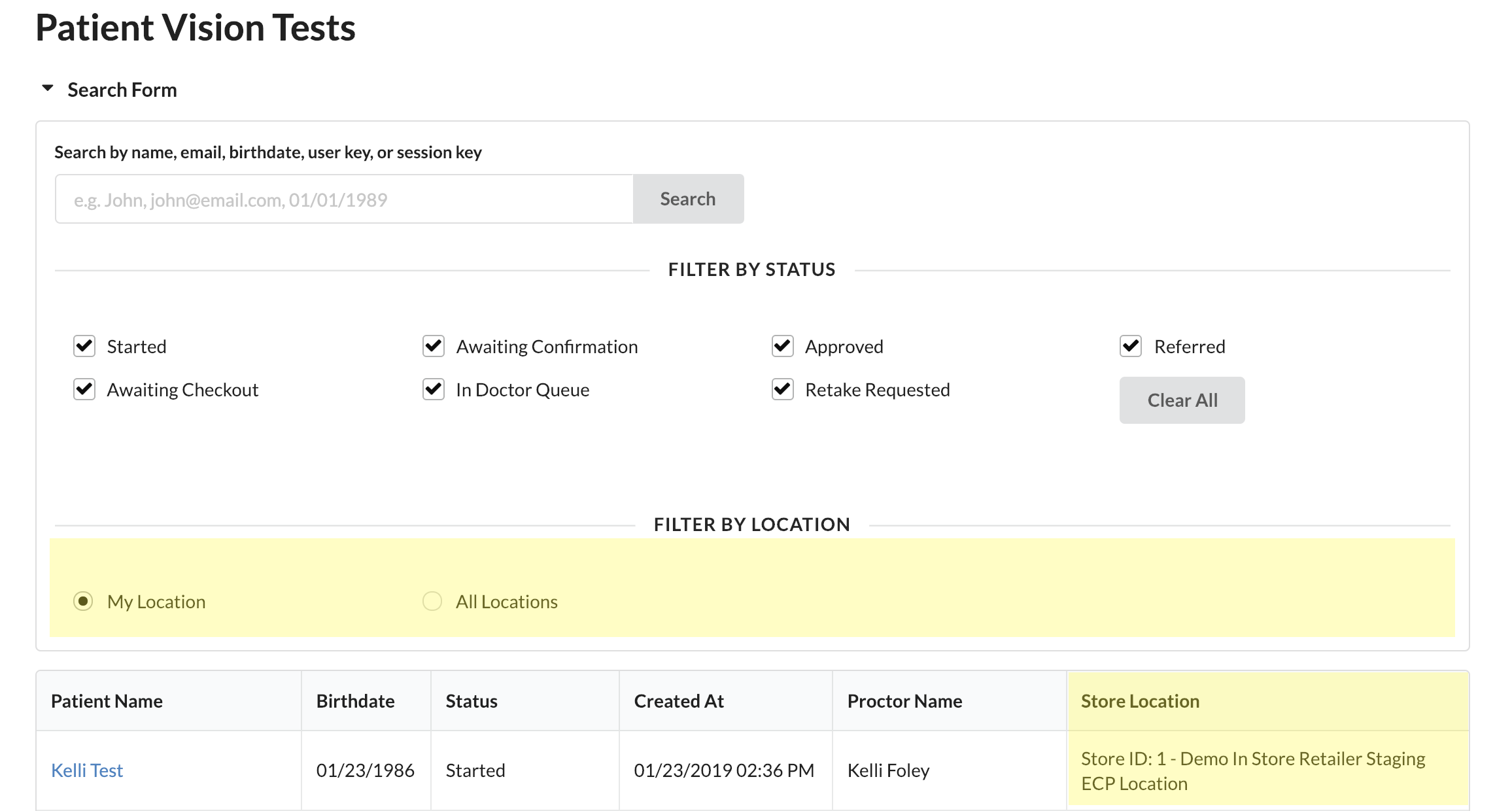Select the All Locations radio option
This screenshot has width=1512, height=811.
click(x=432, y=601)
